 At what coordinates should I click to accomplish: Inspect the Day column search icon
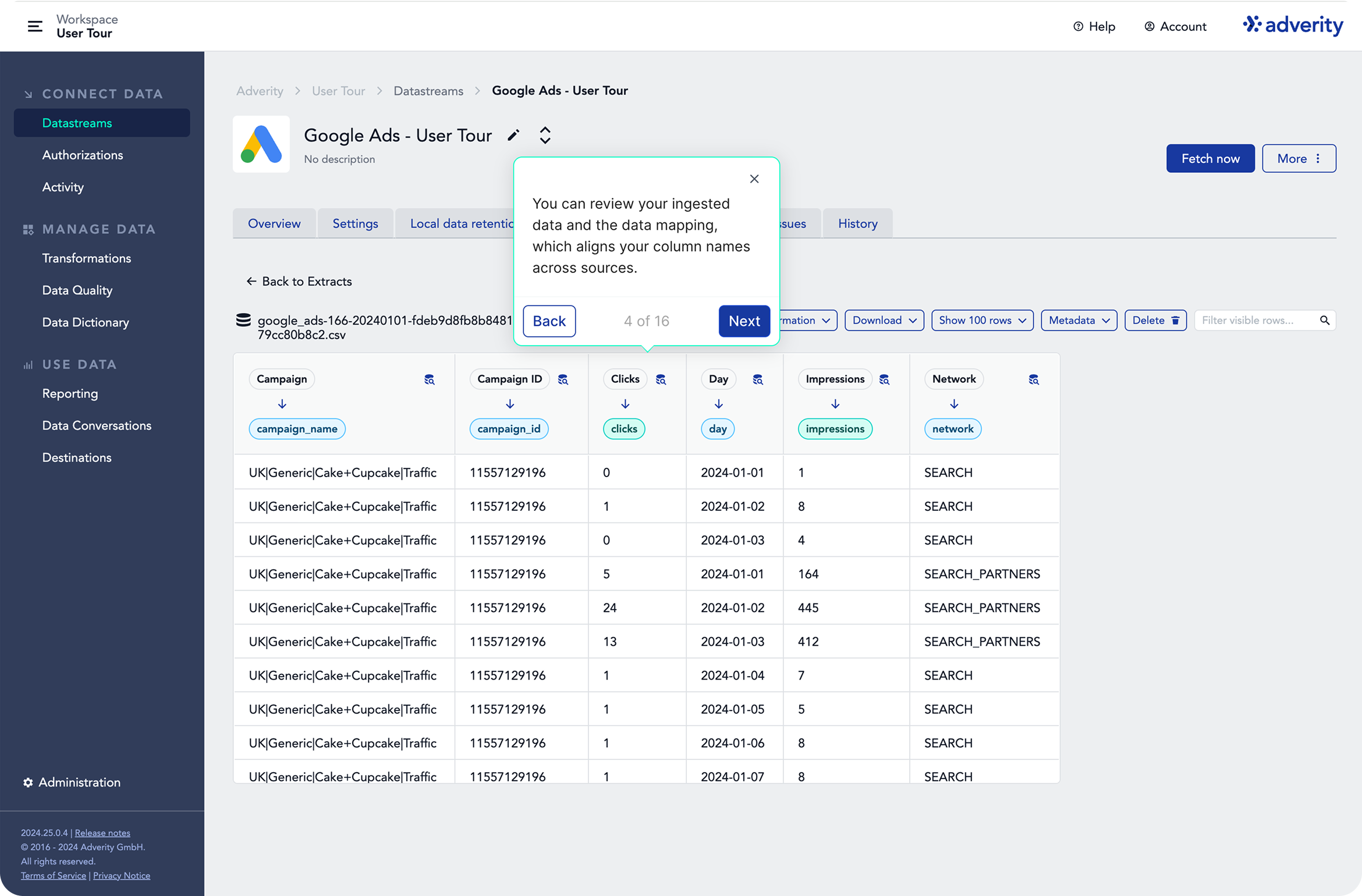pyautogui.click(x=758, y=379)
